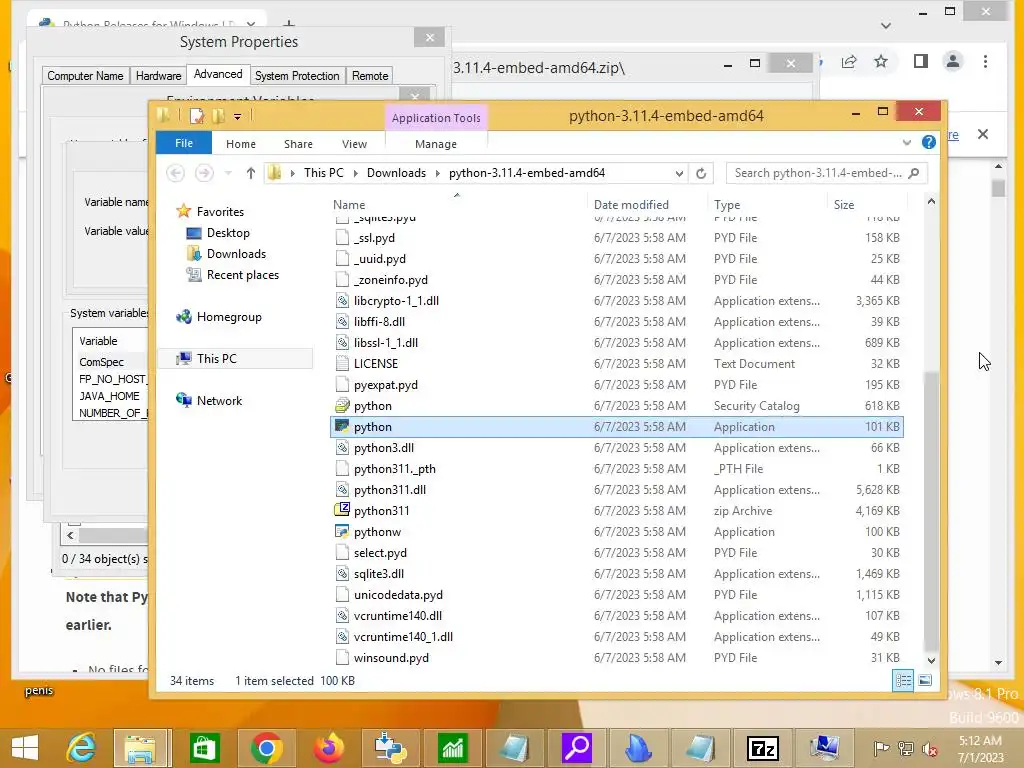
Task: Sort files by the Type column header
Action: (767, 204)
